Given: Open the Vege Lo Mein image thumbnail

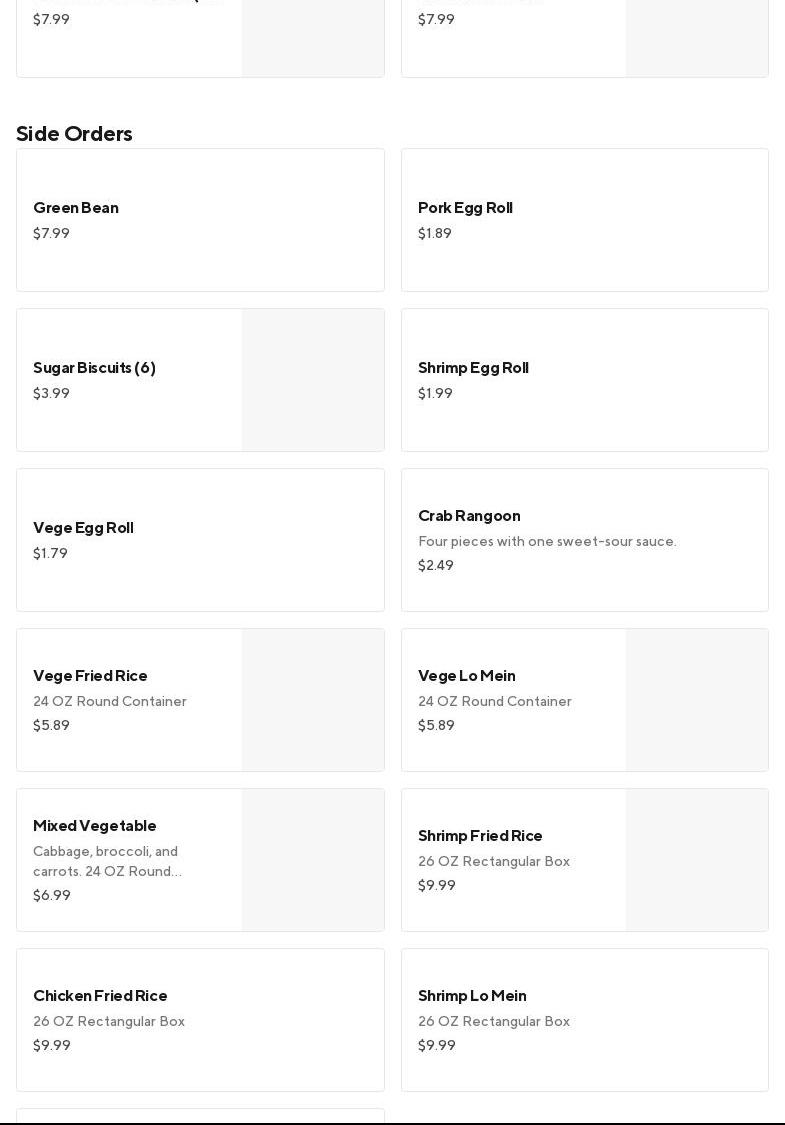Looking at the screenshot, I should tap(697, 700).
